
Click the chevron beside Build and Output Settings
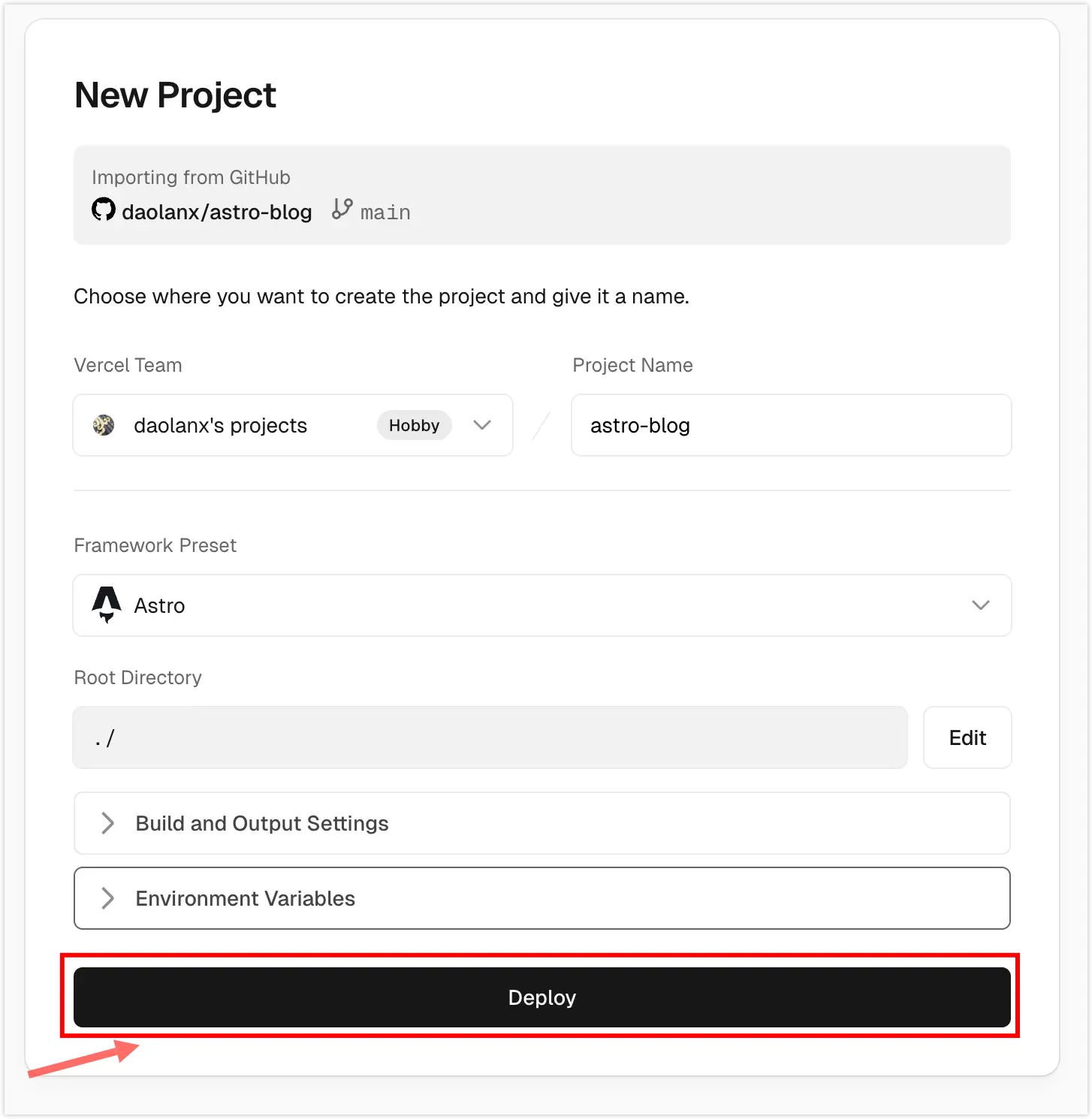point(108,823)
